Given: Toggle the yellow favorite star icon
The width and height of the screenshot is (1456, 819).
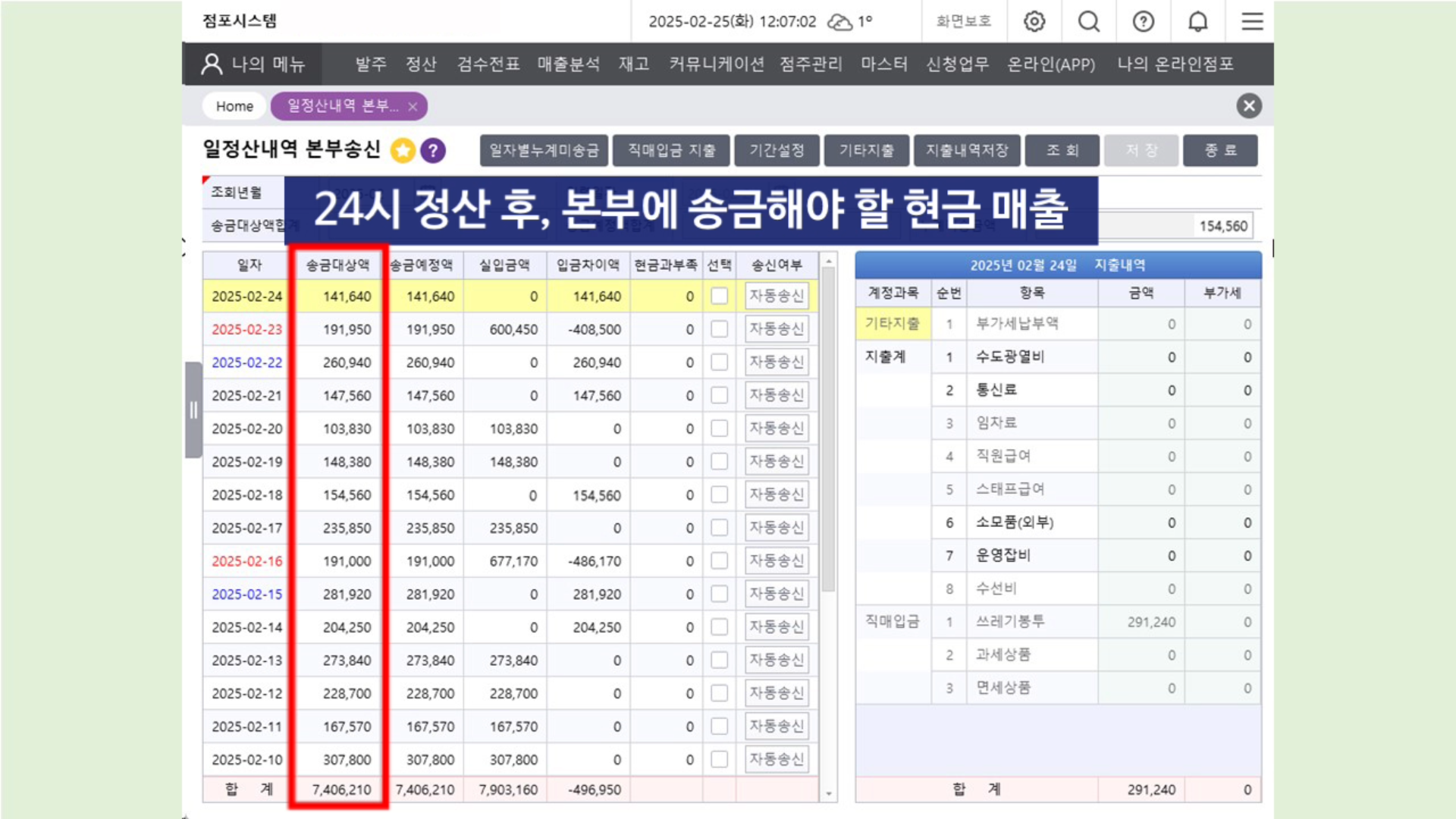Looking at the screenshot, I should pyautogui.click(x=403, y=151).
